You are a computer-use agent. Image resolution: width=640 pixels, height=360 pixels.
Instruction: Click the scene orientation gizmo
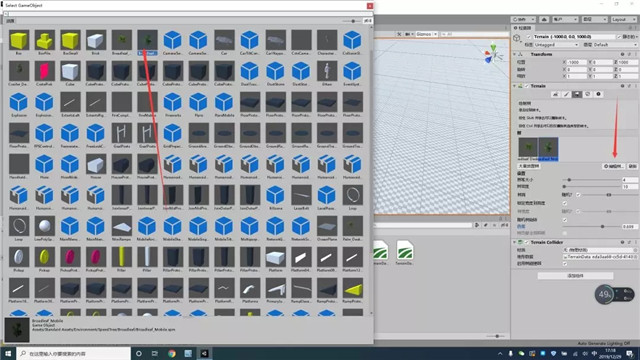click(493, 53)
